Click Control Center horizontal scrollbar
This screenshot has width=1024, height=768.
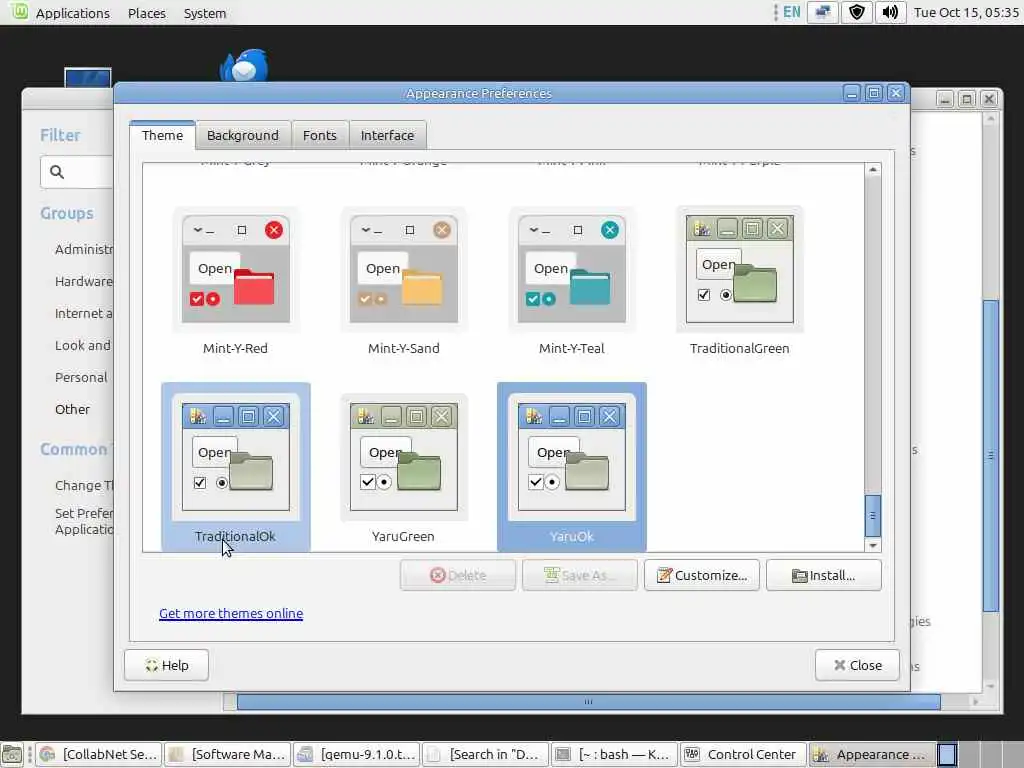(x=588, y=702)
